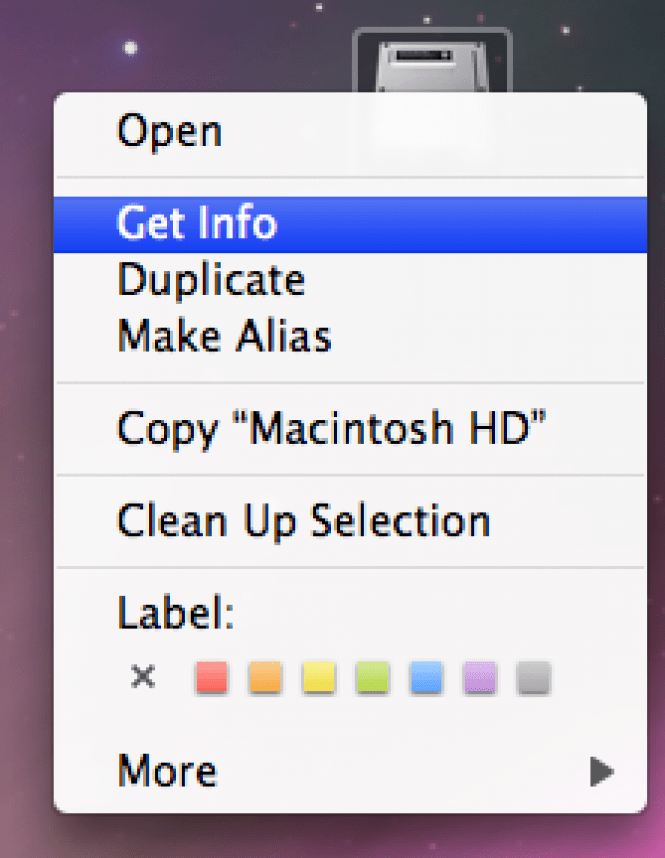The width and height of the screenshot is (665, 858).
Task: Choose Clean Up Selection
Action: [304, 520]
